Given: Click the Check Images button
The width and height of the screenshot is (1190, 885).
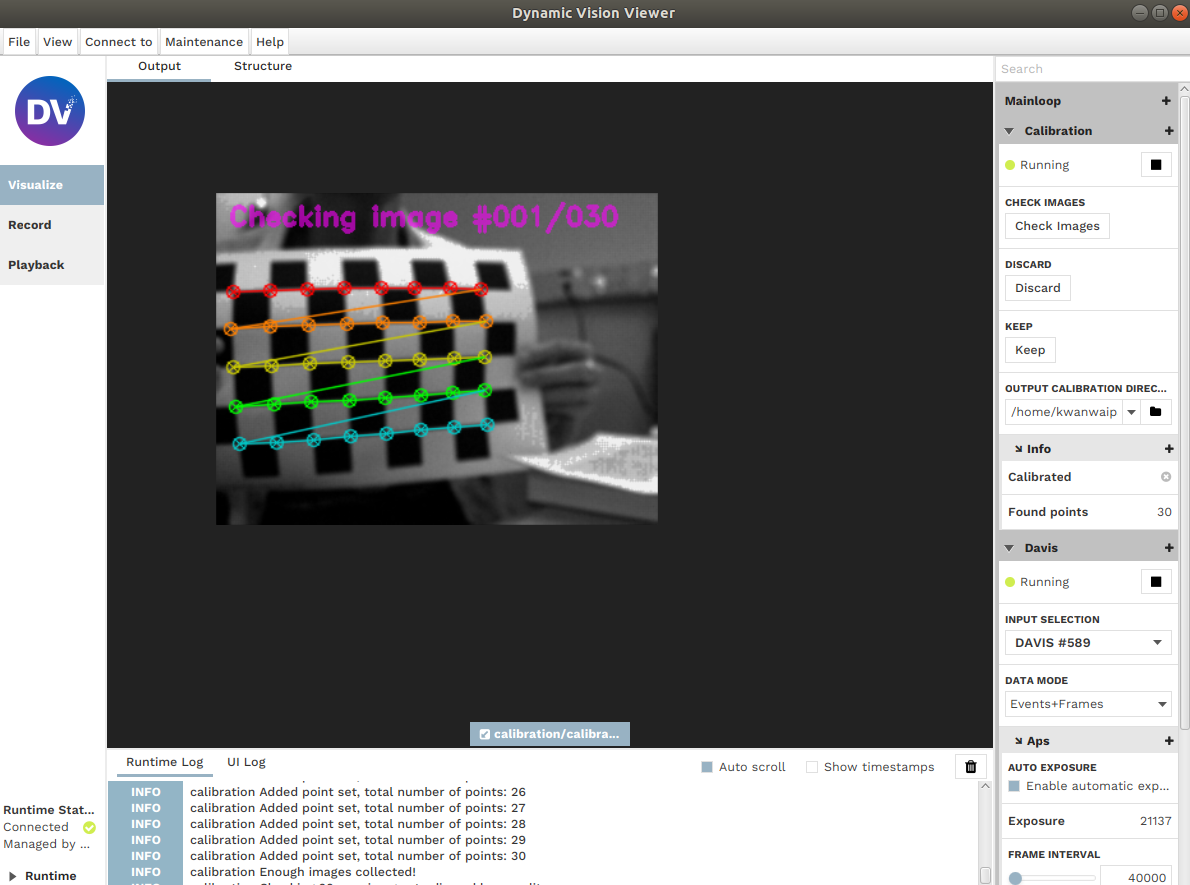Looking at the screenshot, I should pyautogui.click(x=1057, y=225).
